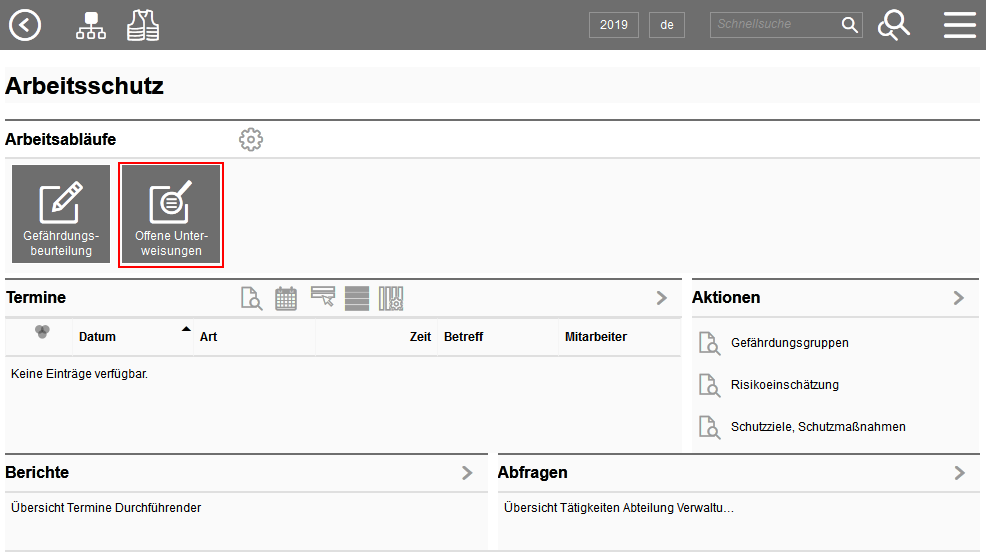986x557 pixels.
Task: Switch Termine to list rows view
Action: [x=357, y=299]
